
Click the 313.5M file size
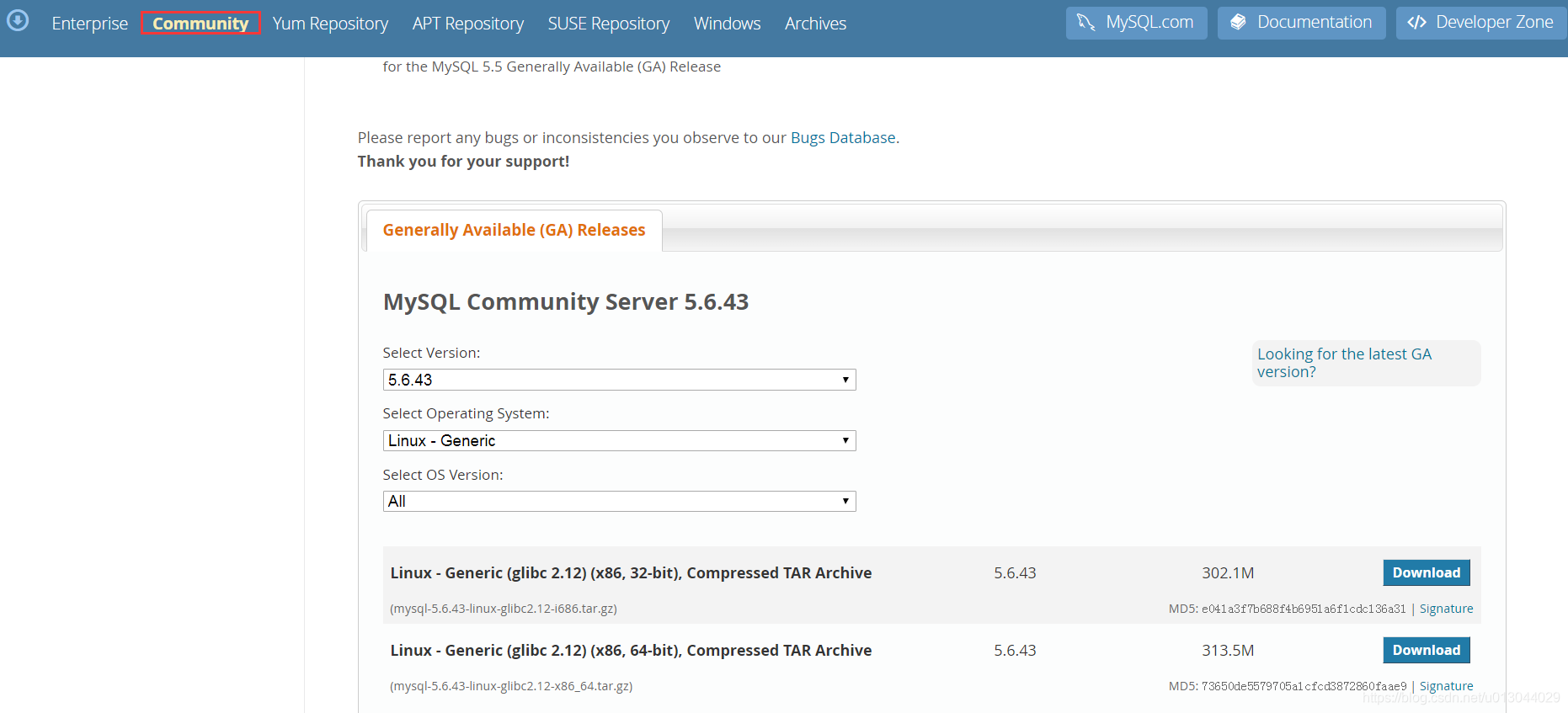(x=1228, y=651)
